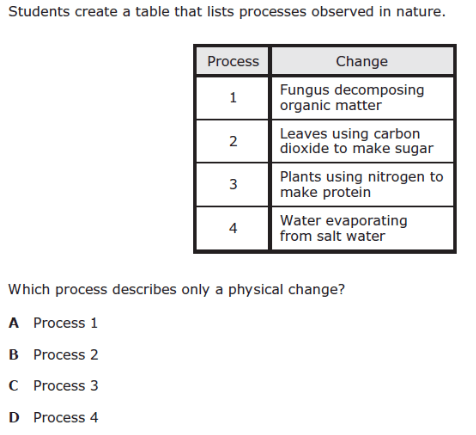Select answer A Process 1
The height and width of the screenshot is (435, 476).
coord(53,323)
